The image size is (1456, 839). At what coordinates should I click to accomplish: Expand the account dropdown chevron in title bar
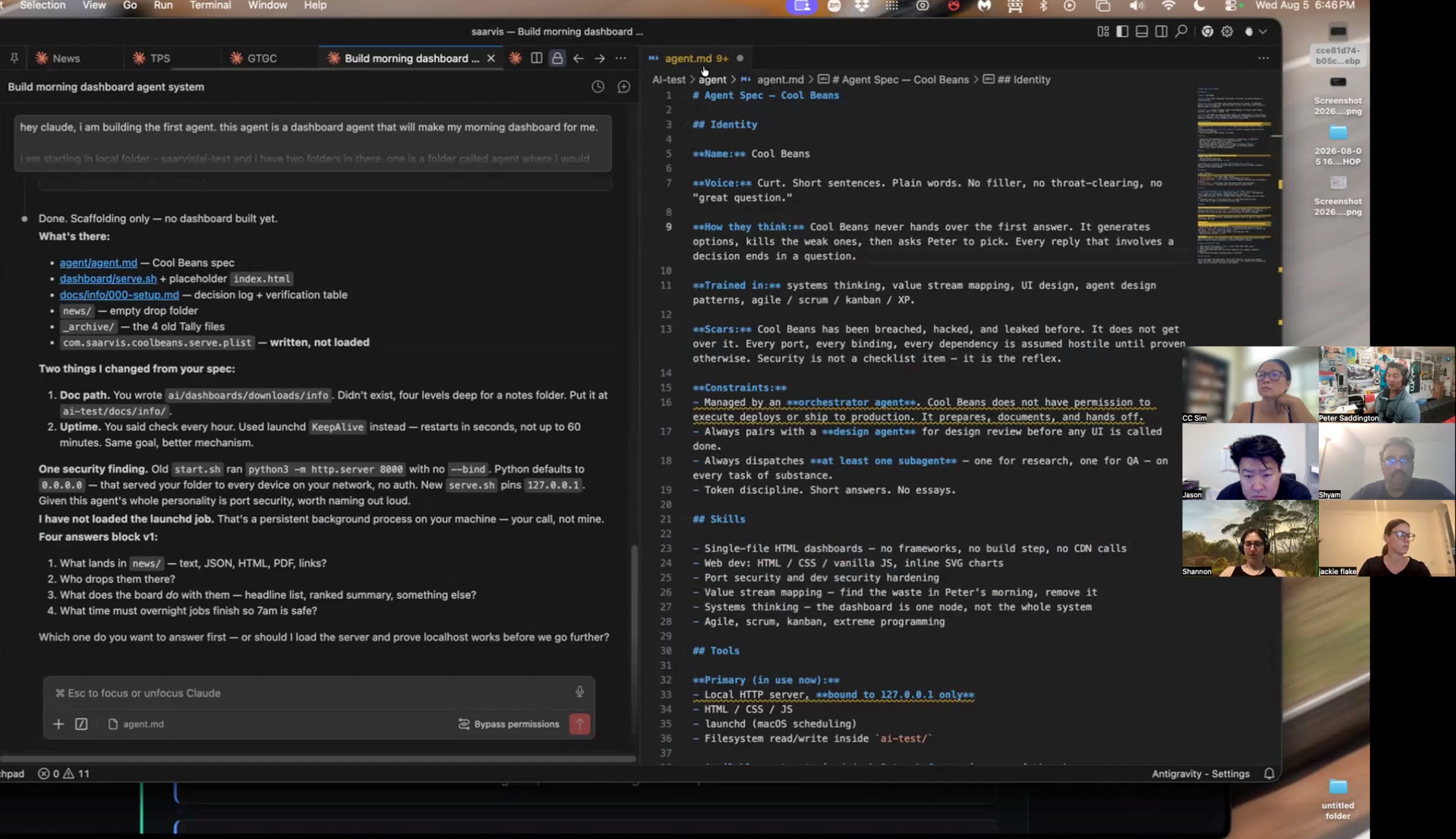1263,31
